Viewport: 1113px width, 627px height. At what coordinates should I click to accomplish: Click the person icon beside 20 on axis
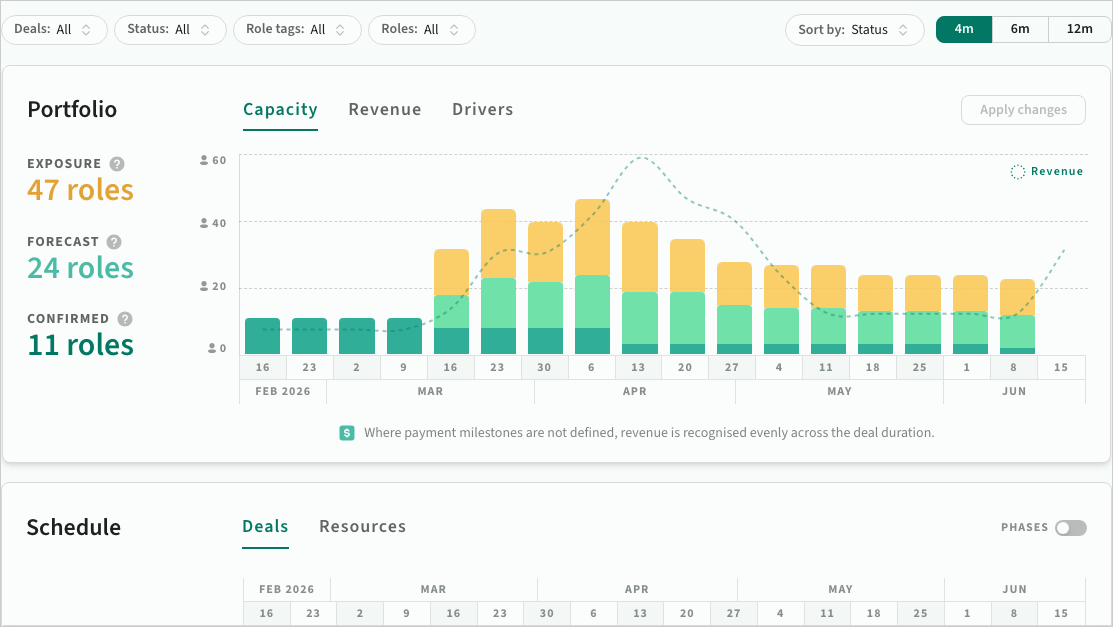pos(204,287)
